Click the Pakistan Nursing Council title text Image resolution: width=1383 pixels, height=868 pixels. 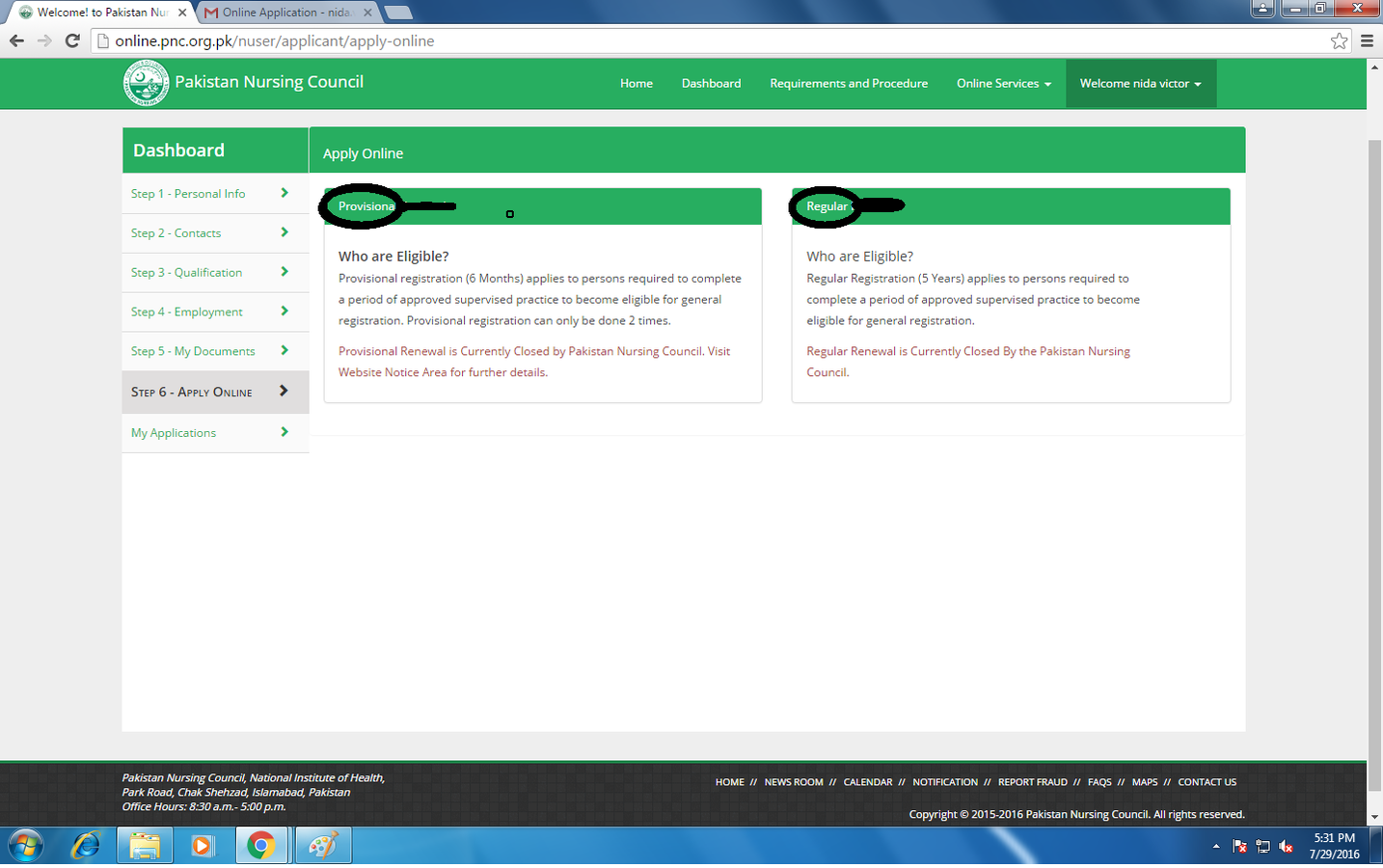point(269,82)
